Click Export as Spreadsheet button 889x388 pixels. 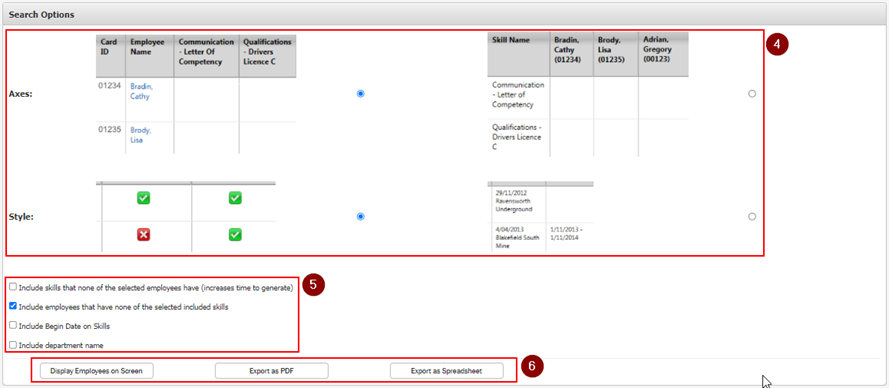coord(447,371)
